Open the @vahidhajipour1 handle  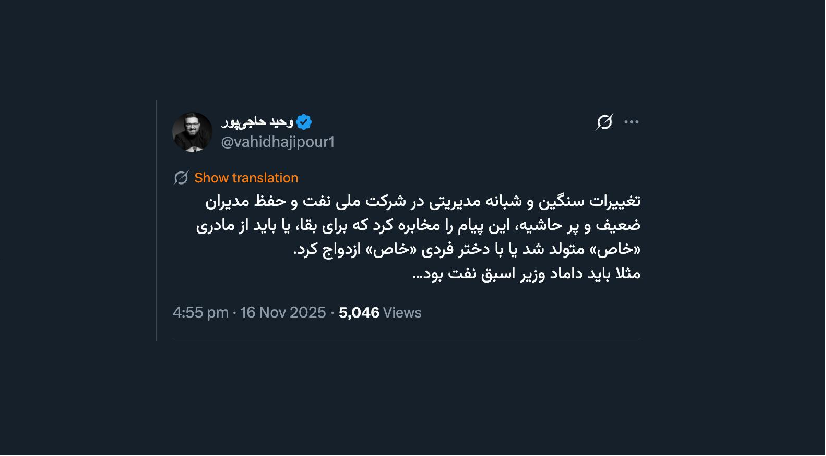(277, 142)
